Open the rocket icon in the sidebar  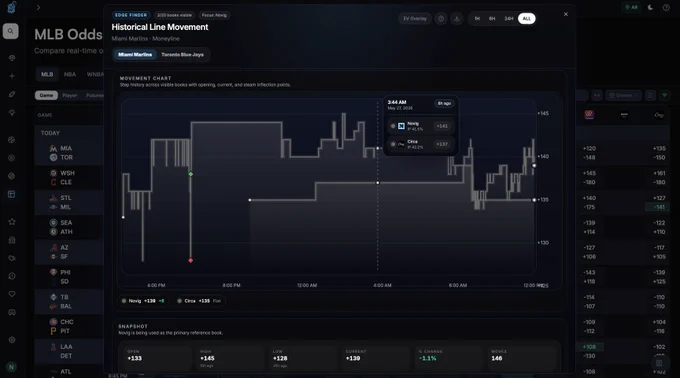pos(12,94)
